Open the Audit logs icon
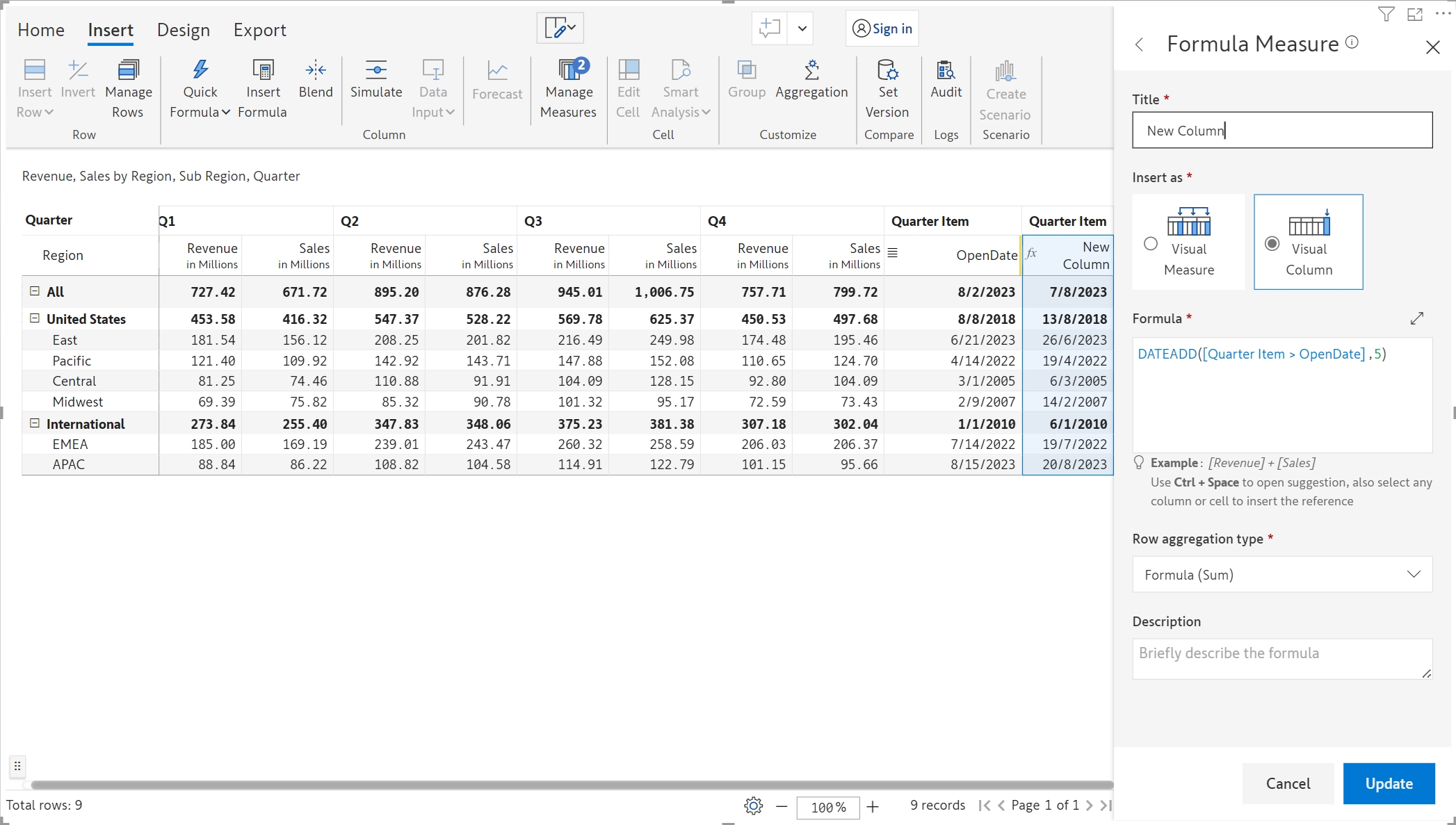1456x825 pixels. tap(946, 71)
